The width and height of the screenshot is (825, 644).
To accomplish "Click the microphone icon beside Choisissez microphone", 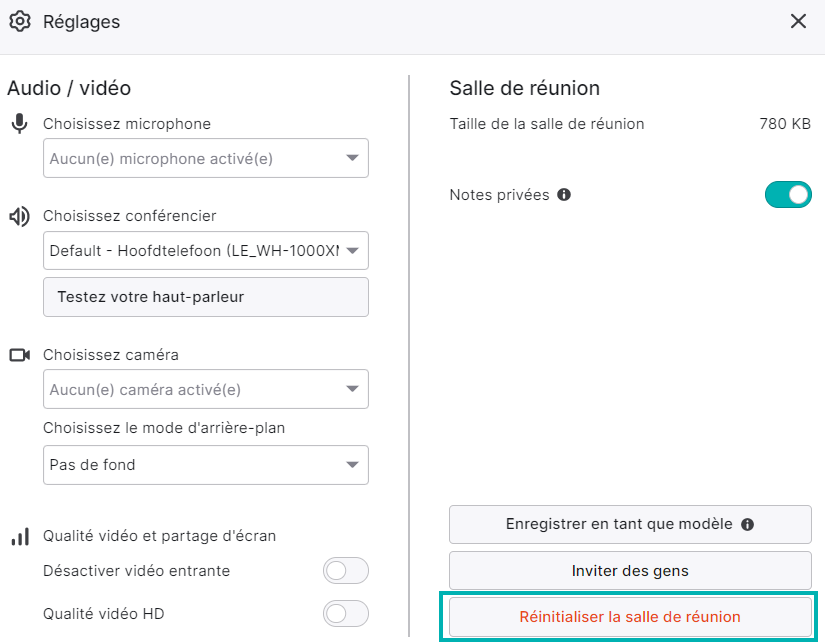I will [x=19, y=124].
